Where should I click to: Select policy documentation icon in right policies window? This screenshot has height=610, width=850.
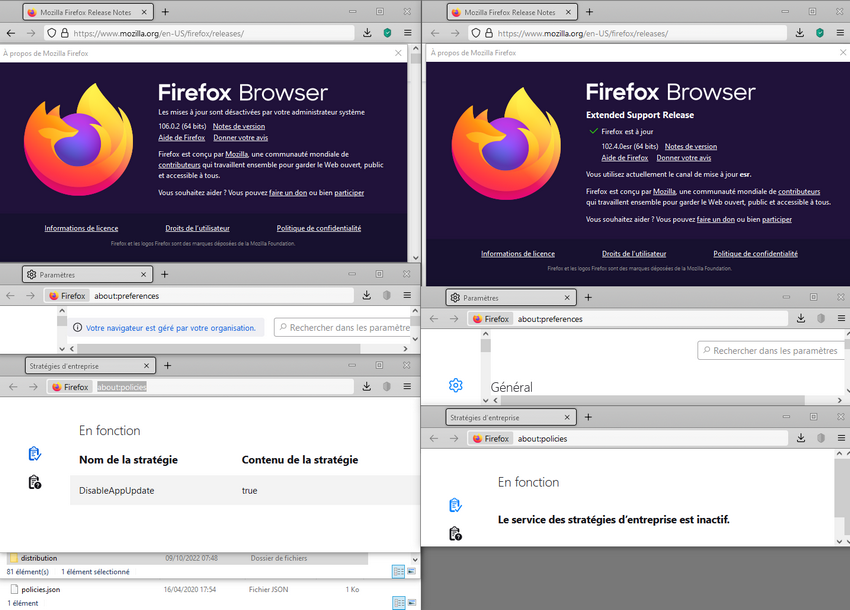pyautogui.click(x=455, y=534)
